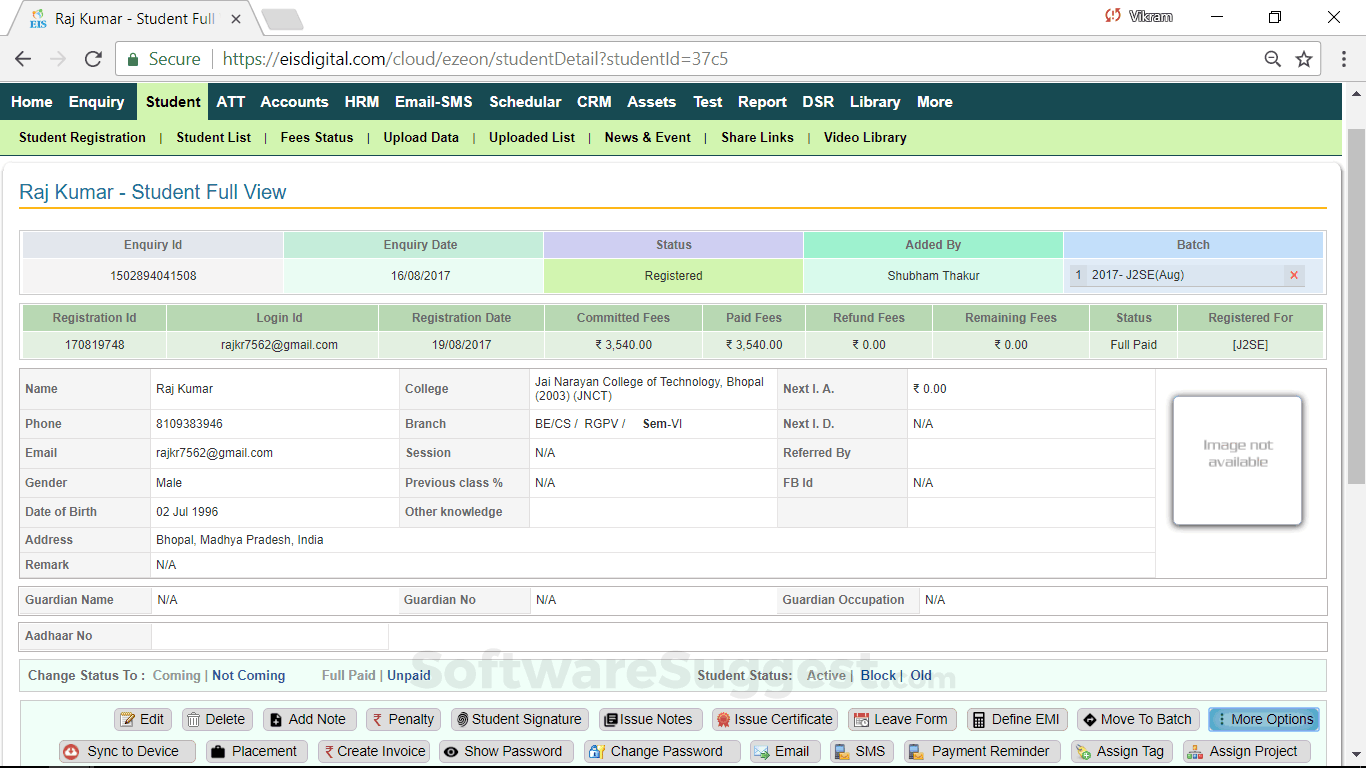Open a new browser tab
The image size is (1366, 768).
(283, 19)
